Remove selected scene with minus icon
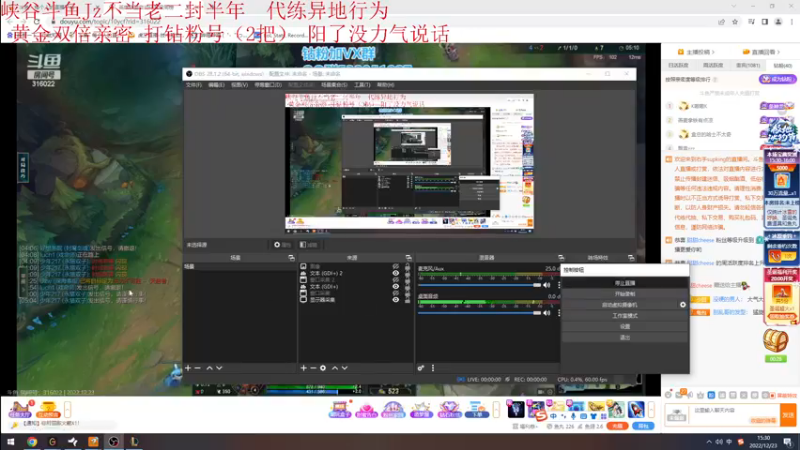Screen dimensions: 800x450 pyautogui.click(x=197, y=368)
